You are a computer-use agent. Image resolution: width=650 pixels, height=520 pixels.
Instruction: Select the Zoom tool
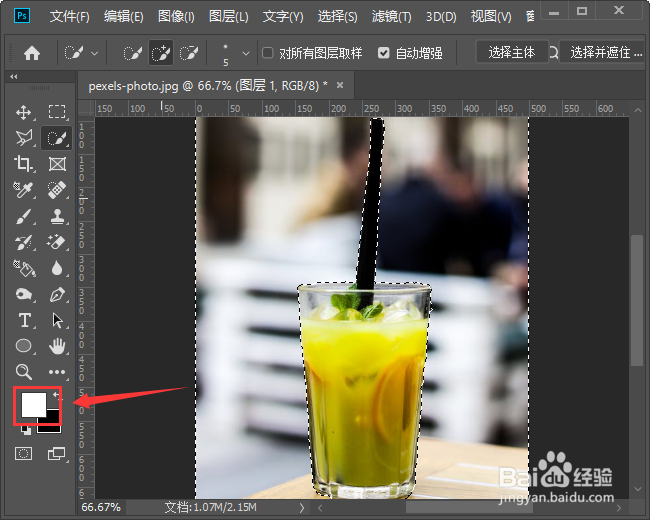click(24, 372)
